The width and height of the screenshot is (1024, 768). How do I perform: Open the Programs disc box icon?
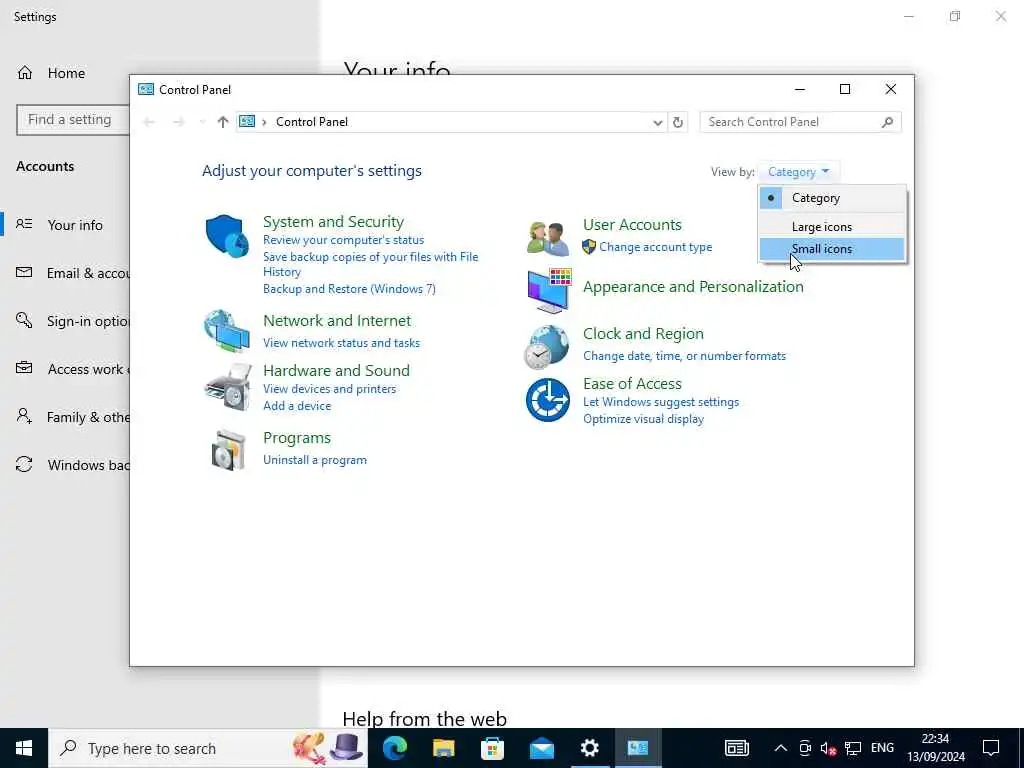click(228, 450)
